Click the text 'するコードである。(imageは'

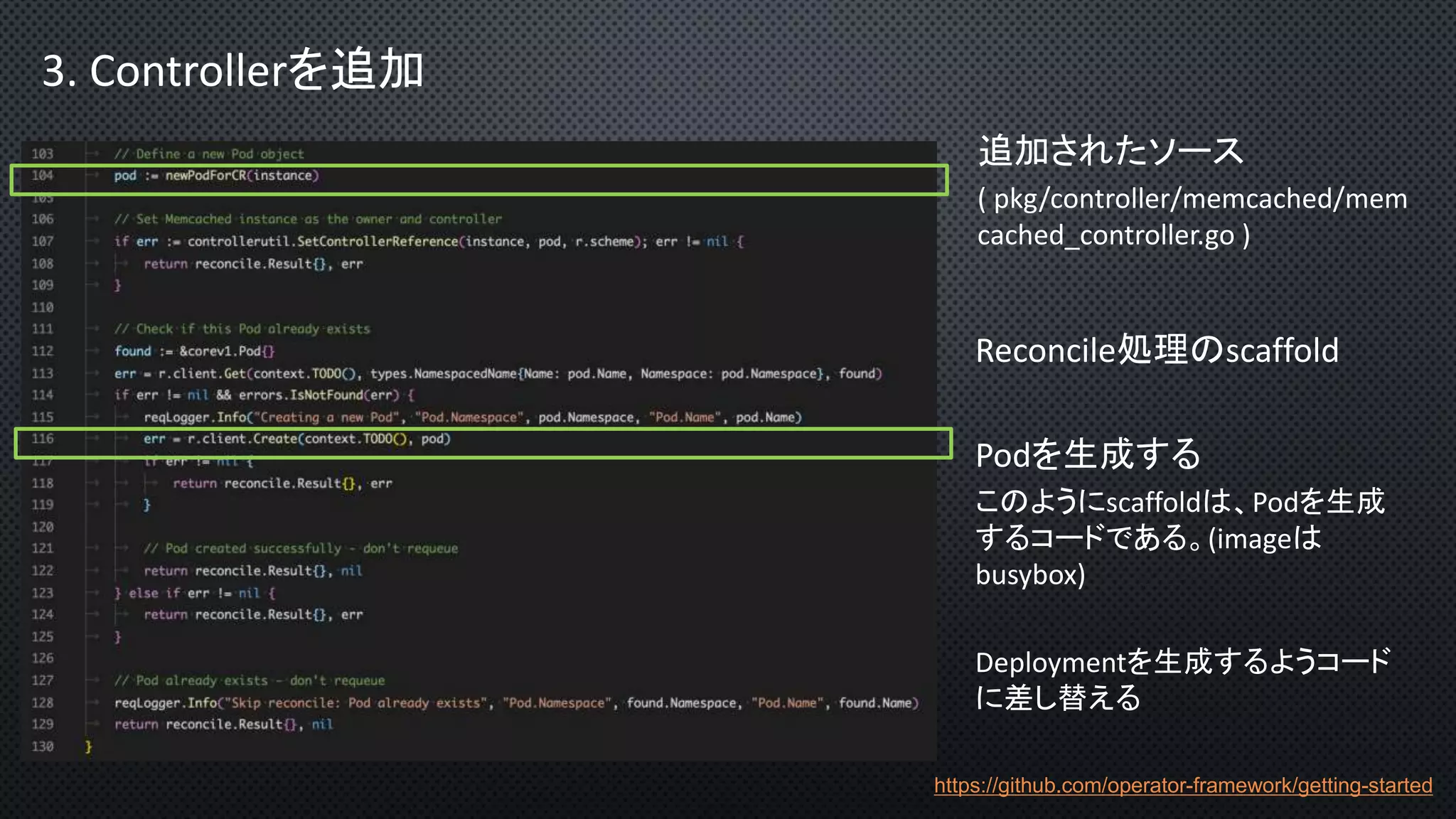[x=1149, y=538]
